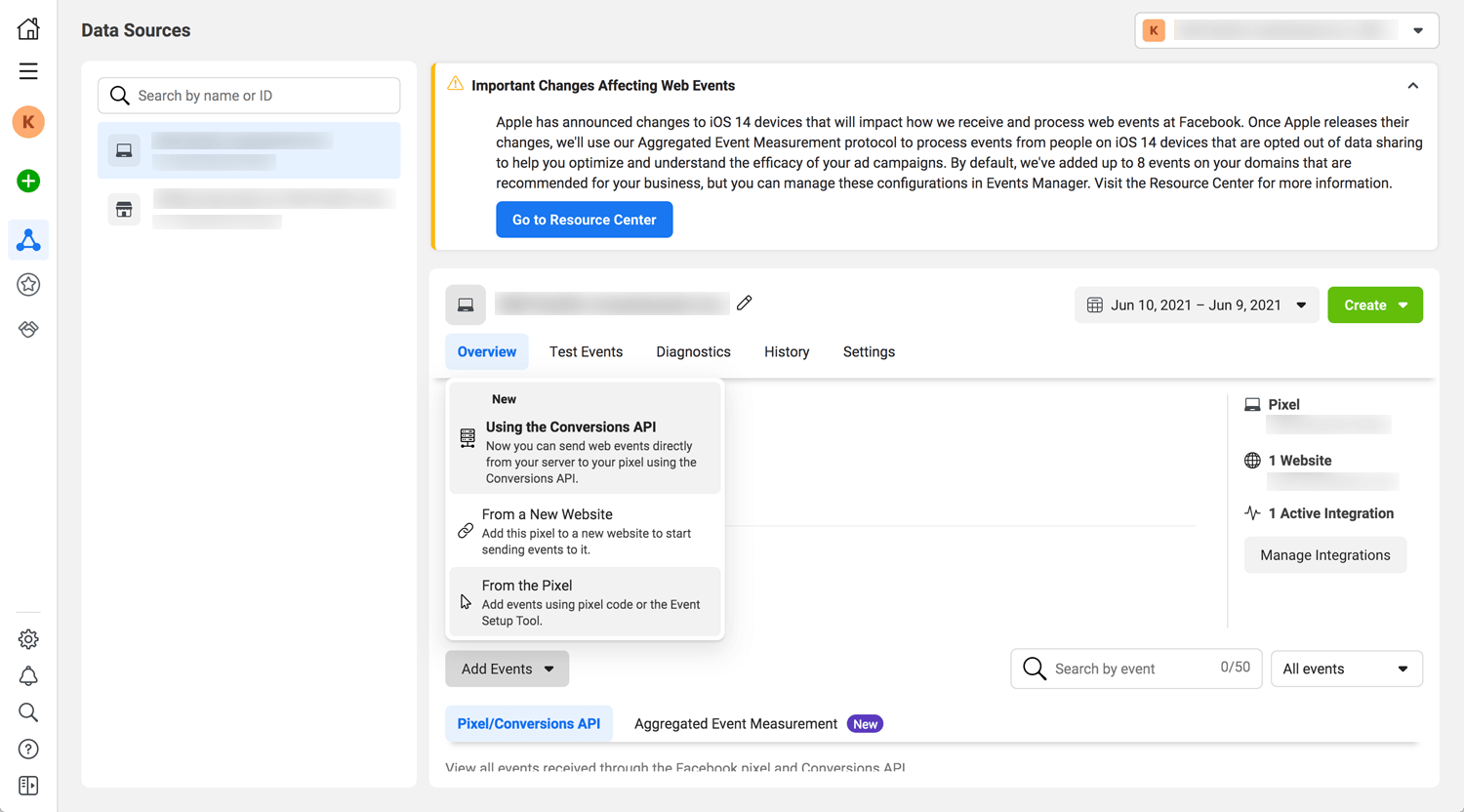Click the green plus connect data sources icon
Viewport: 1464px width, 812px height.
[28, 181]
